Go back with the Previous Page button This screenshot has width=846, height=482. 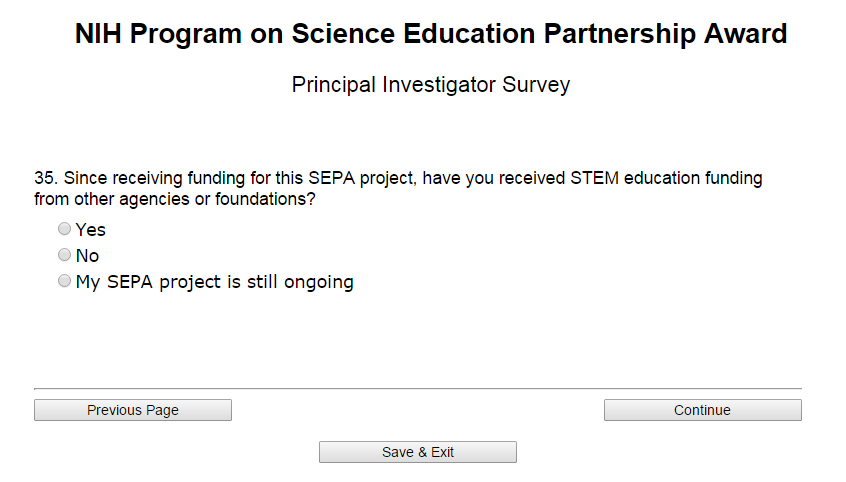(133, 410)
